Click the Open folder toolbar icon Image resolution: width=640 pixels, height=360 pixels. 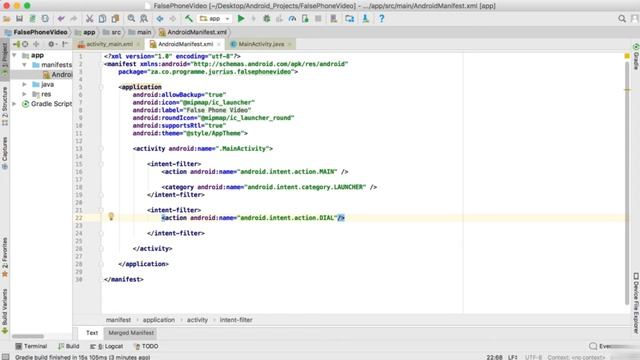(7, 19)
